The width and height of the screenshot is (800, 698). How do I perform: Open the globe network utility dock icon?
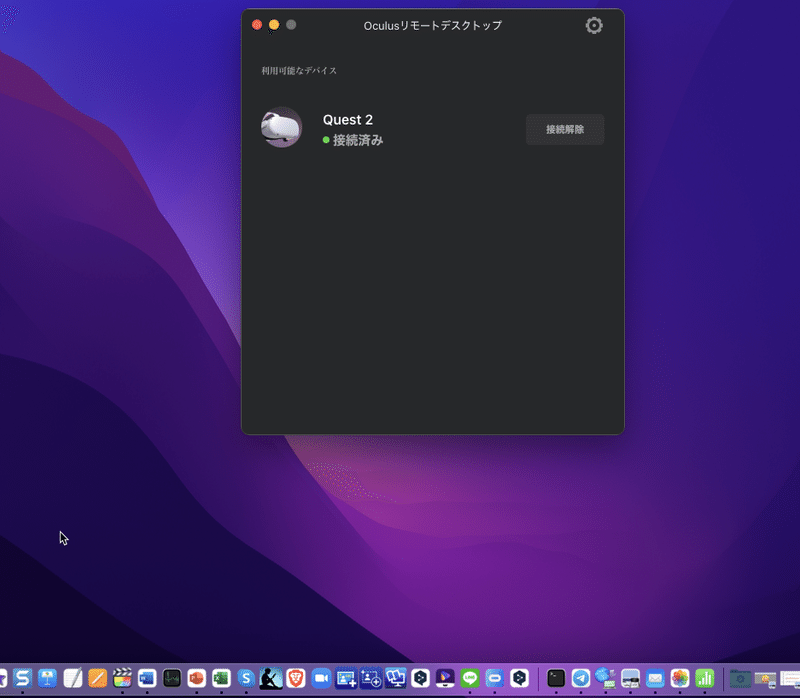point(606,679)
